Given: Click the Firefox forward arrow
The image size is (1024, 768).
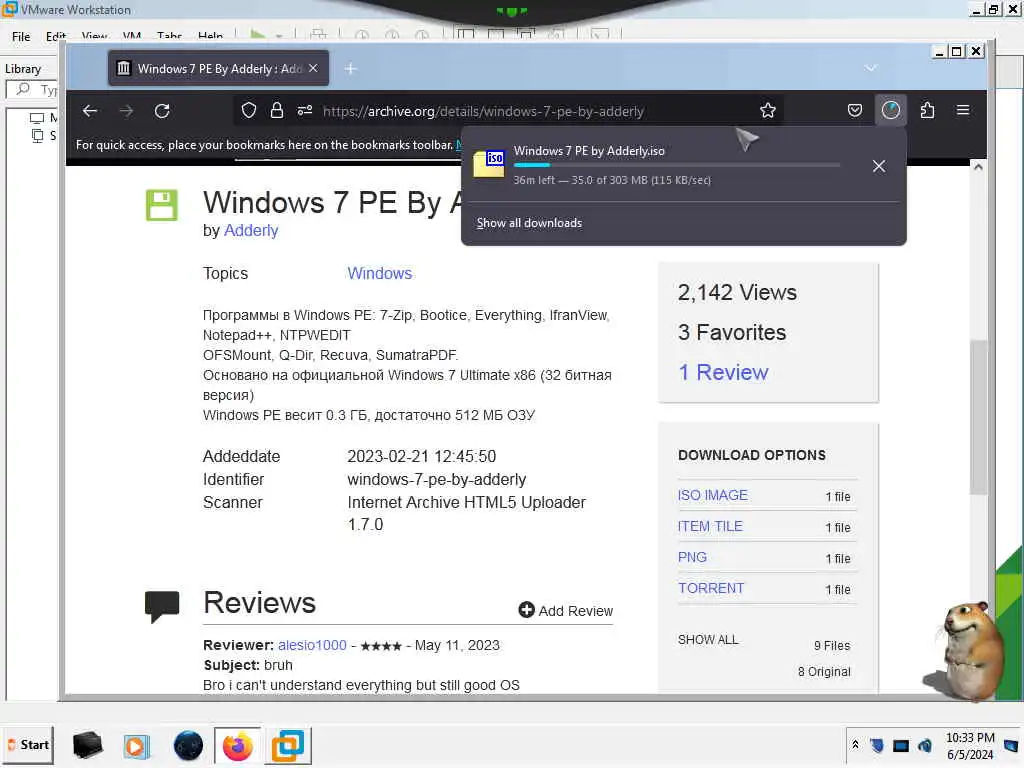Looking at the screenshot, I should [126, 111].
